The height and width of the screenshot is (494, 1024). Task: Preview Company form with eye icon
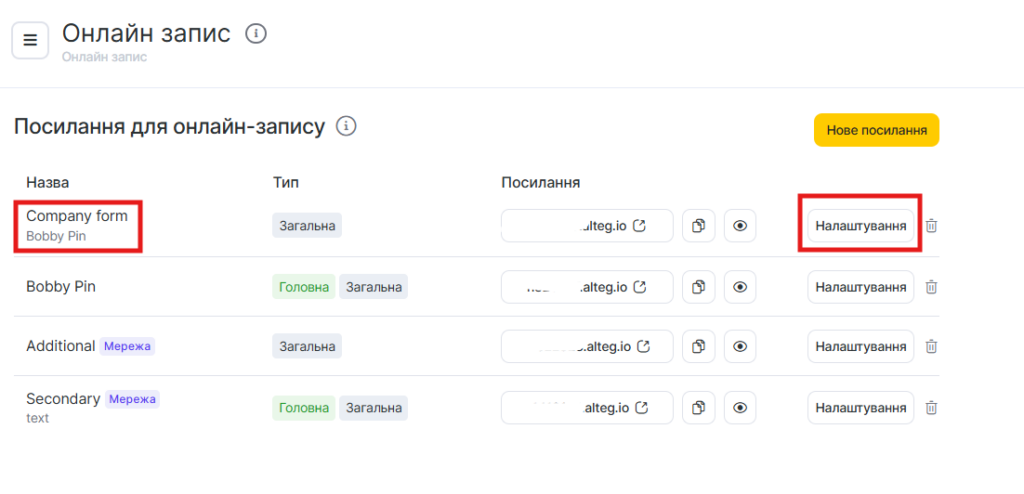pyautogui.click(x=740, y=226)
